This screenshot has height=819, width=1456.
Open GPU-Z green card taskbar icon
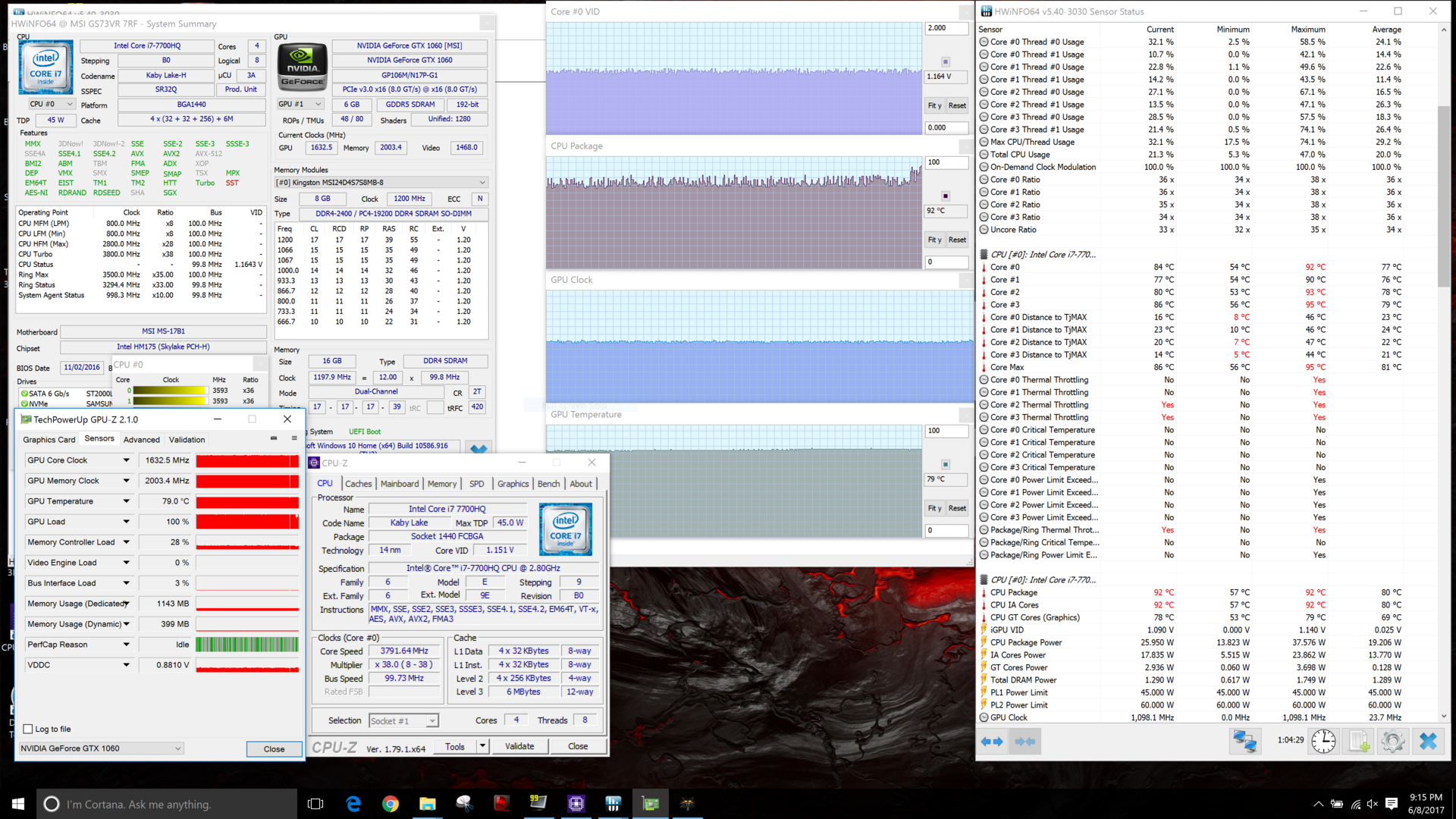(x=651, y=804)
